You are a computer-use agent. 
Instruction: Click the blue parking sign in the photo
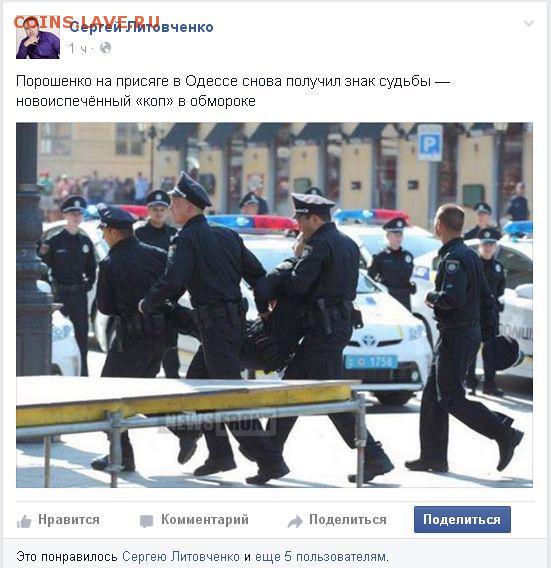click(x=430, y=143)
